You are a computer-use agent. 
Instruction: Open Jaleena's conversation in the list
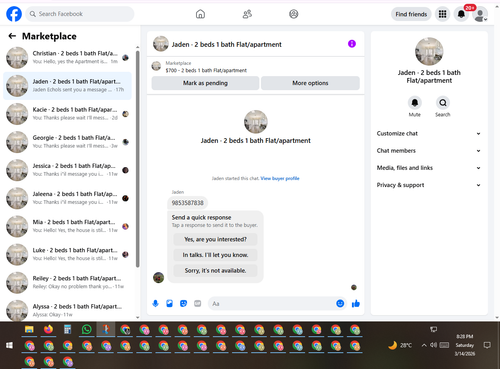67,198
